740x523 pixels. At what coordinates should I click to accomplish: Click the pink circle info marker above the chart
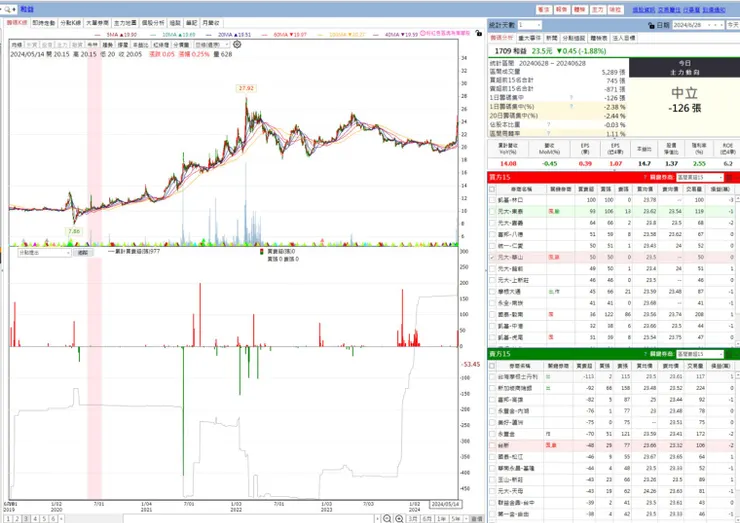pos(423,33)
